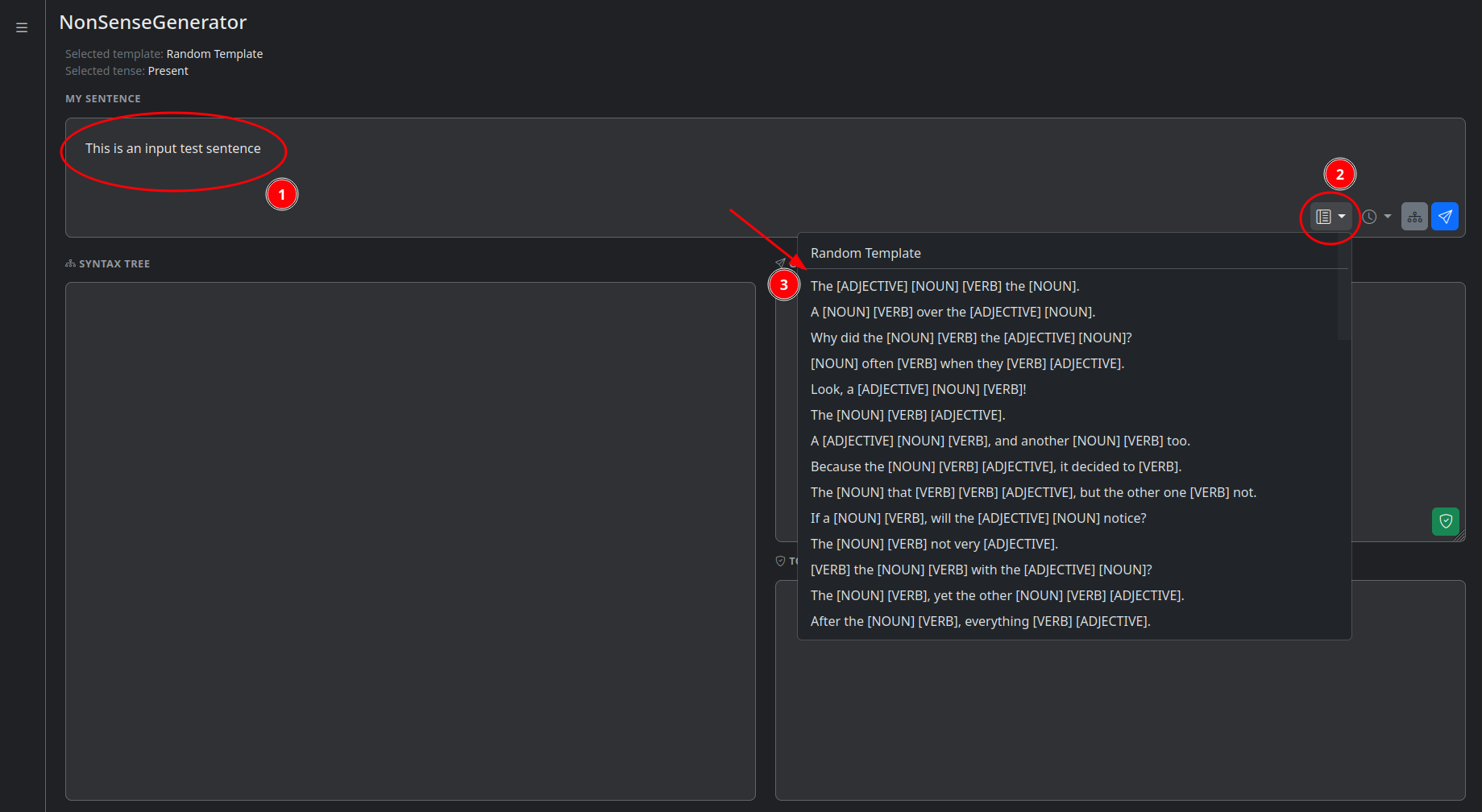The width and height of the screenshot is (1482, 812).
Task: Select 'The [NOUN] [VERB] not very [ADJECTIVE].' template
Action: [934, 544]
